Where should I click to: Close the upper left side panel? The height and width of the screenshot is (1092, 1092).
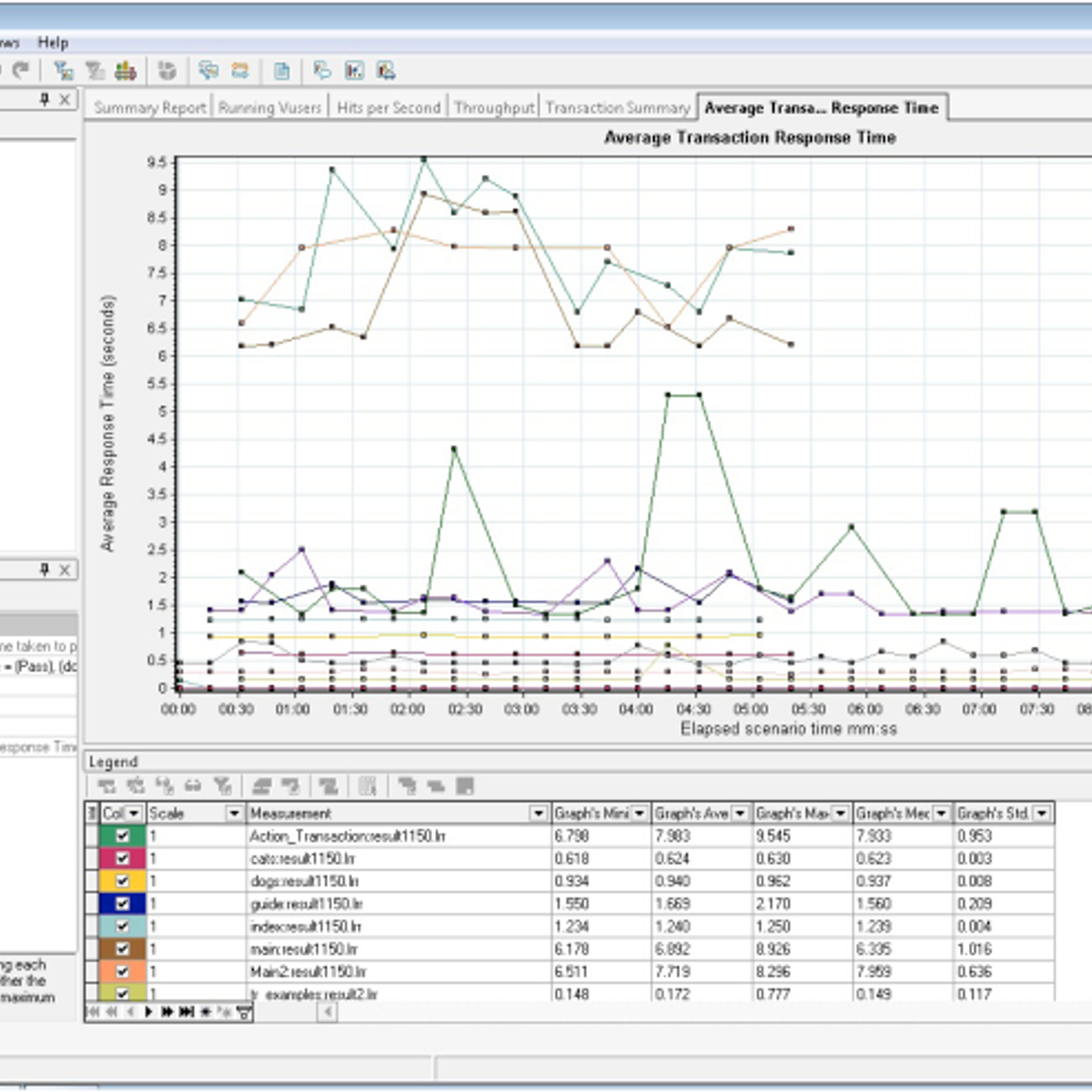click(x=65, y=99)
